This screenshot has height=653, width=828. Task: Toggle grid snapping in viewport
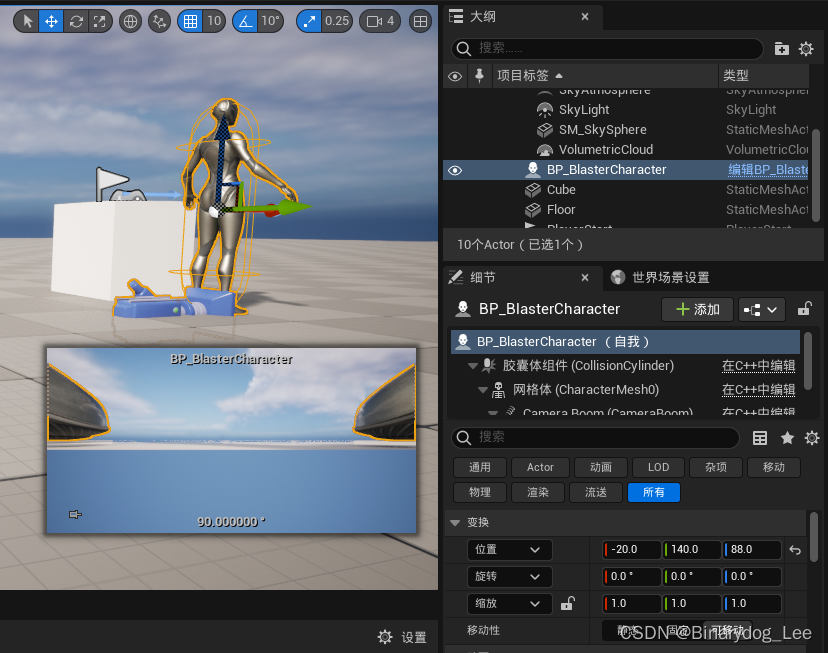pyautogui.click(x=191, y=21)
